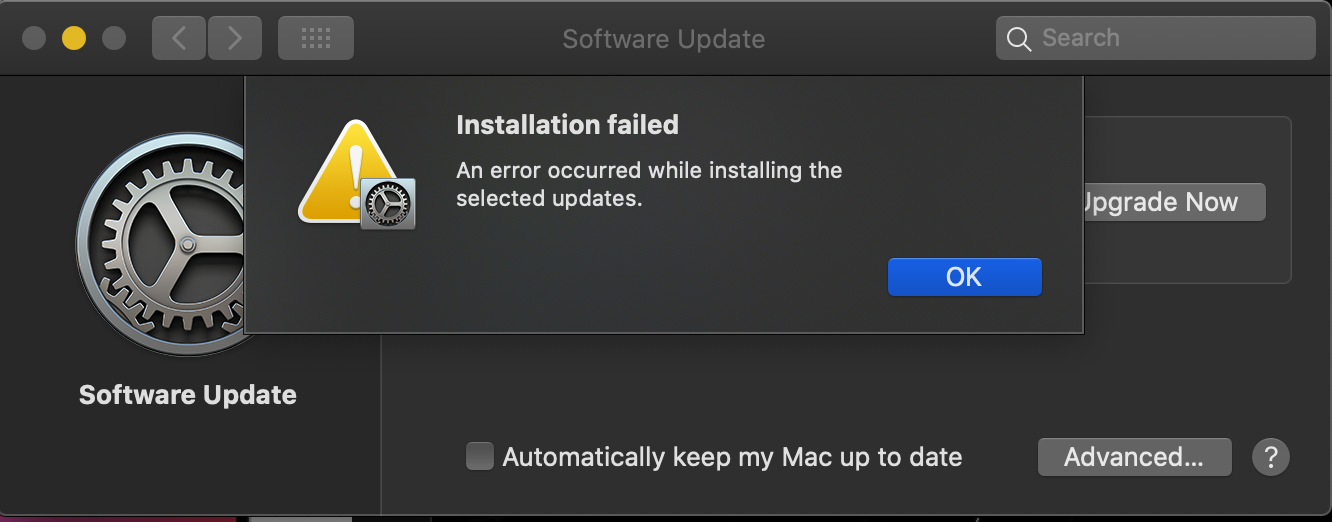Close the Software Update window
Screen dimensions: 1332x522
click(34, 39)
